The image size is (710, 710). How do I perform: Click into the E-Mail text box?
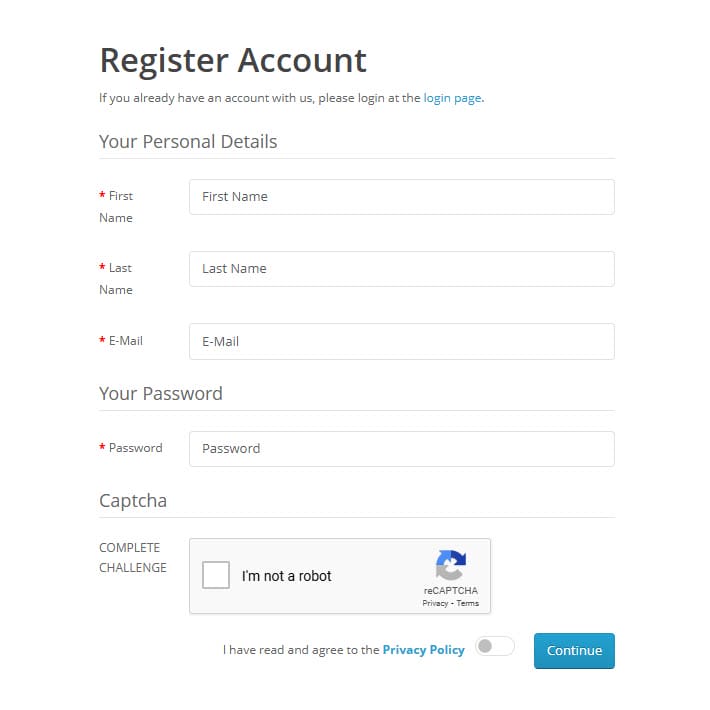coord(402,341)
